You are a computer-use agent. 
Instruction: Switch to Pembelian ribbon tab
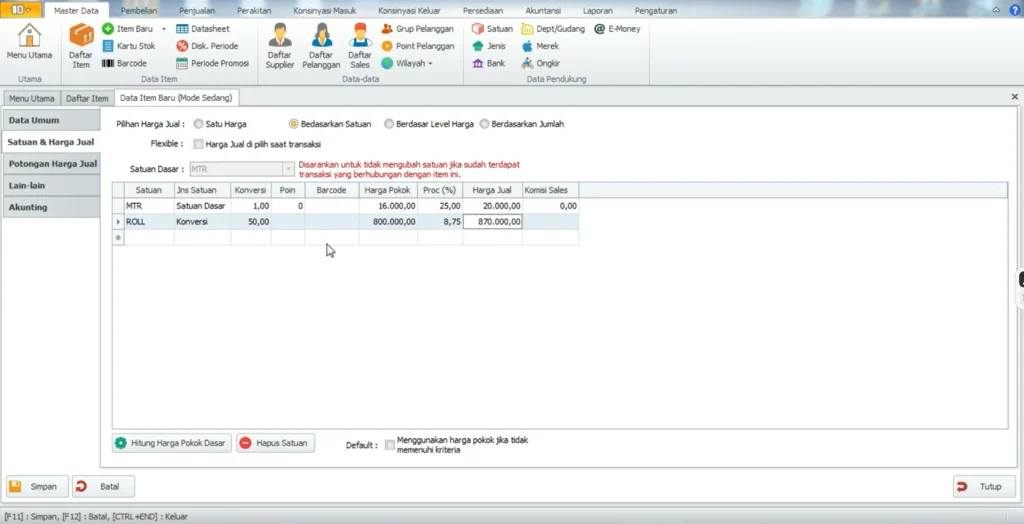(x=139, y=10)
